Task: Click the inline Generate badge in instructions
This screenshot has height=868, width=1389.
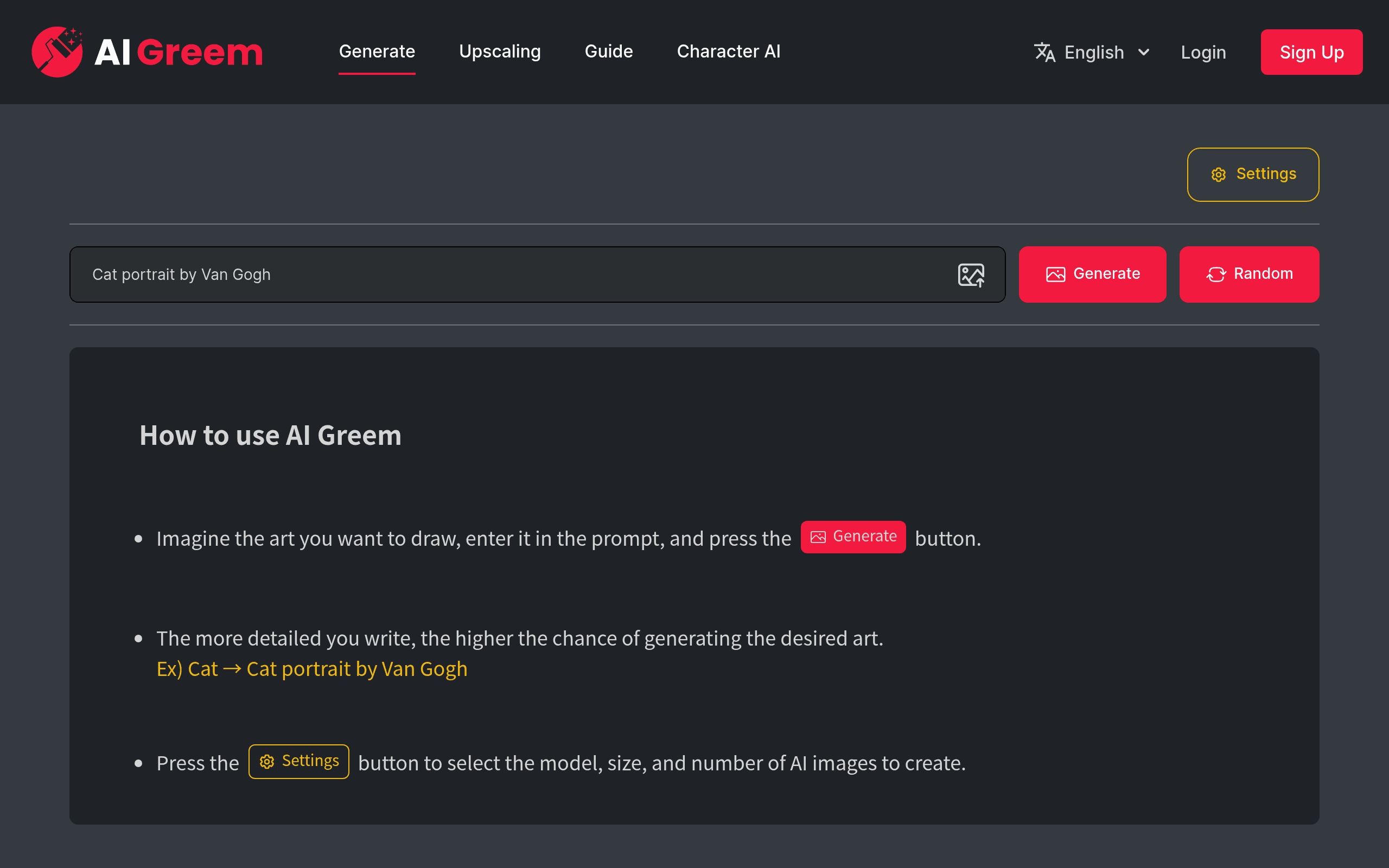Action: [x=853, y=537]
